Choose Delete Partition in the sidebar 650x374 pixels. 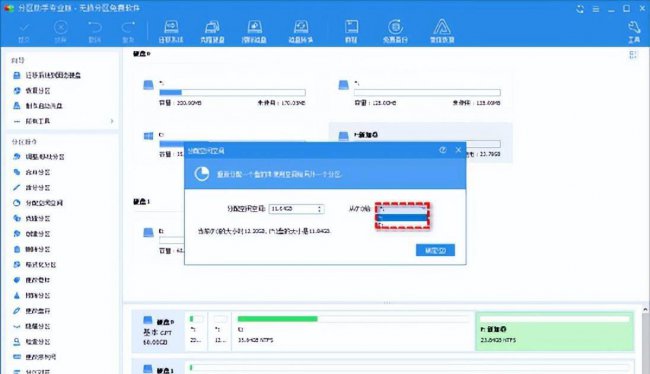(x=32, y=249)
